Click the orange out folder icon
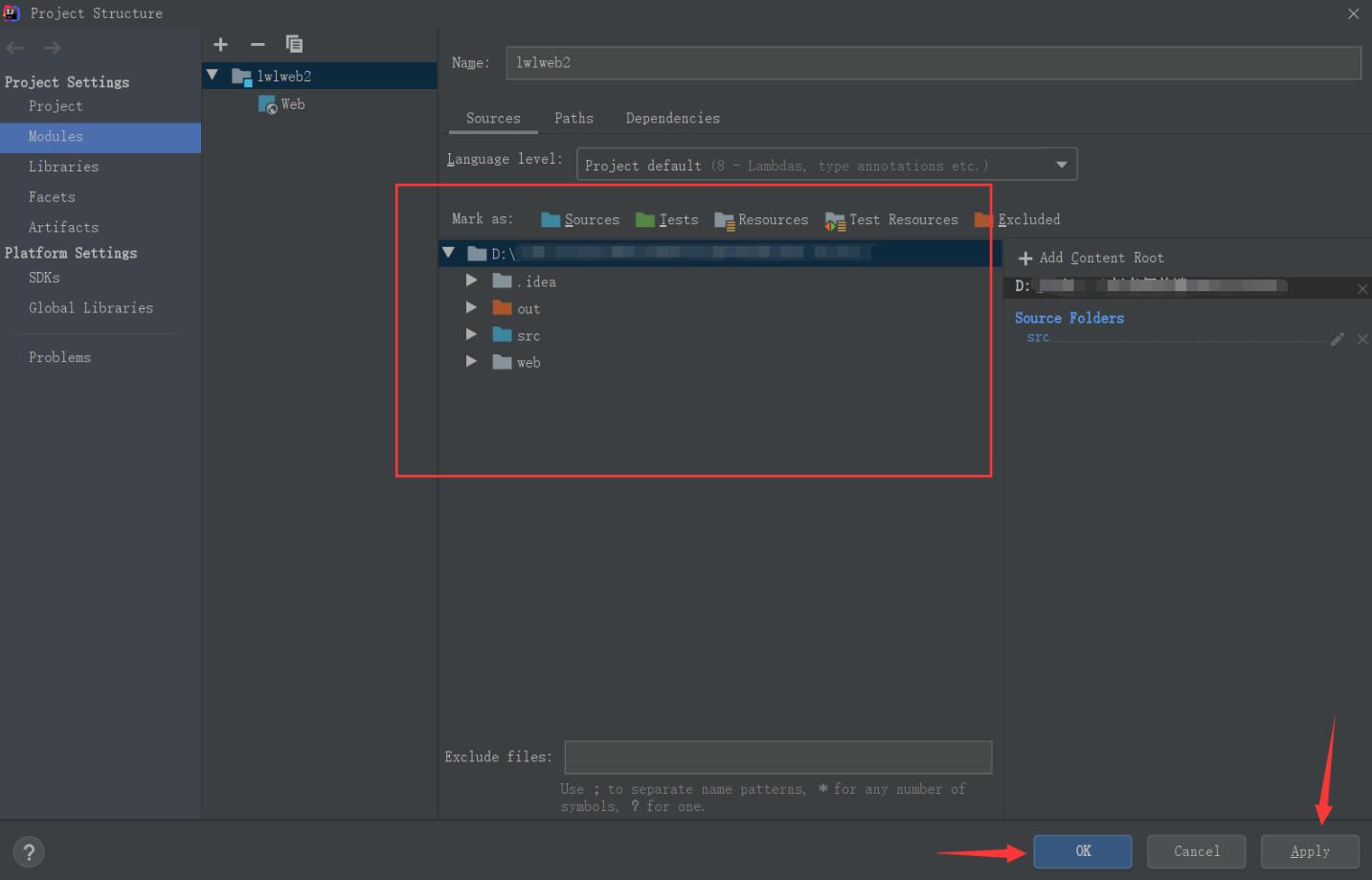Screen dimensions: 1372x880 [x=502, y=307]
